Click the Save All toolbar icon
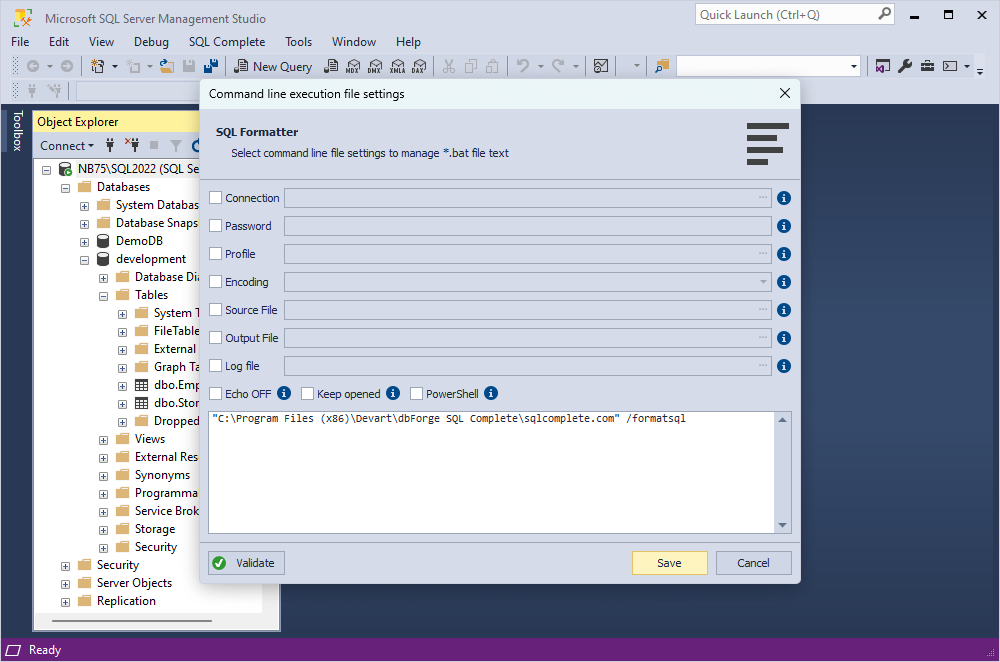The width and height of the screenshot is (1000, 662). [x=210, y=66]
